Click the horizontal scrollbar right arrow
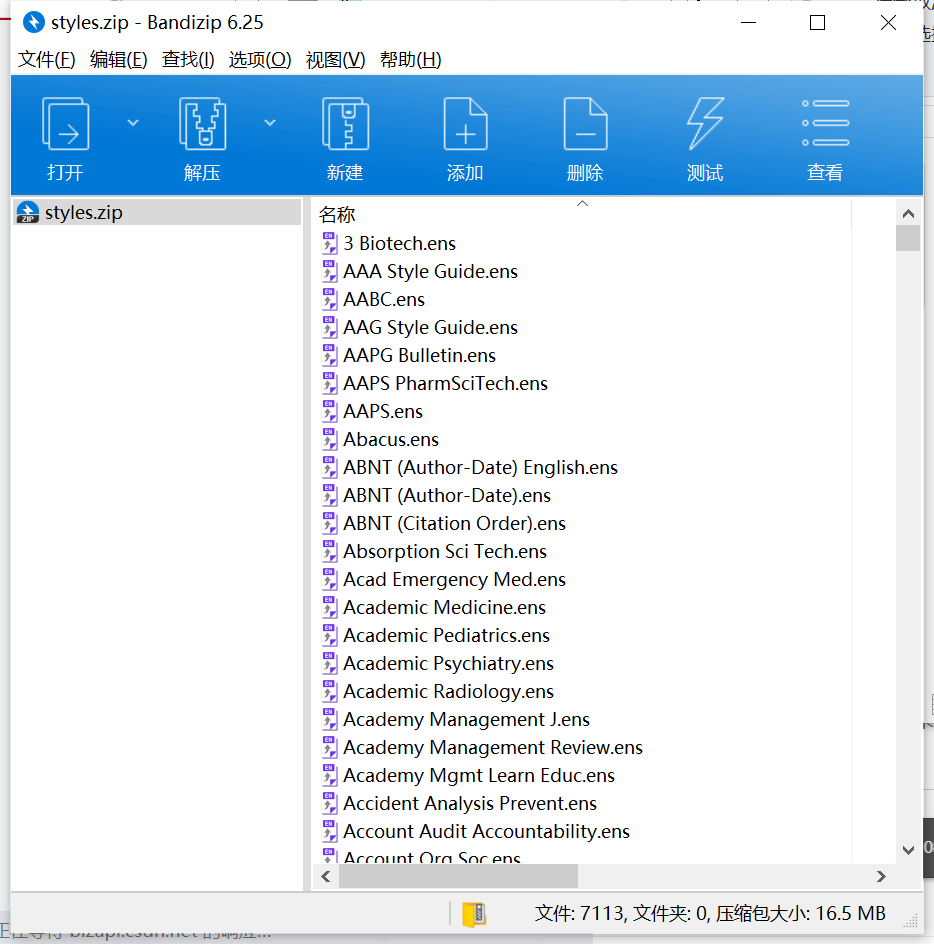 (x=881, y=876)
